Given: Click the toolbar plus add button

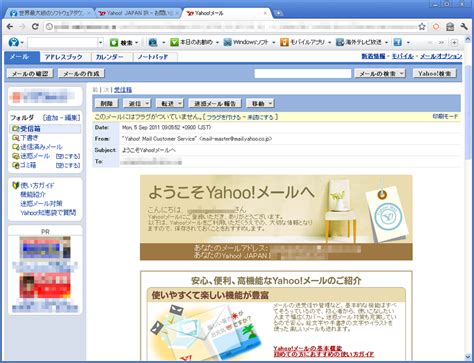Looking at the screenshot, I should [454, 43].
